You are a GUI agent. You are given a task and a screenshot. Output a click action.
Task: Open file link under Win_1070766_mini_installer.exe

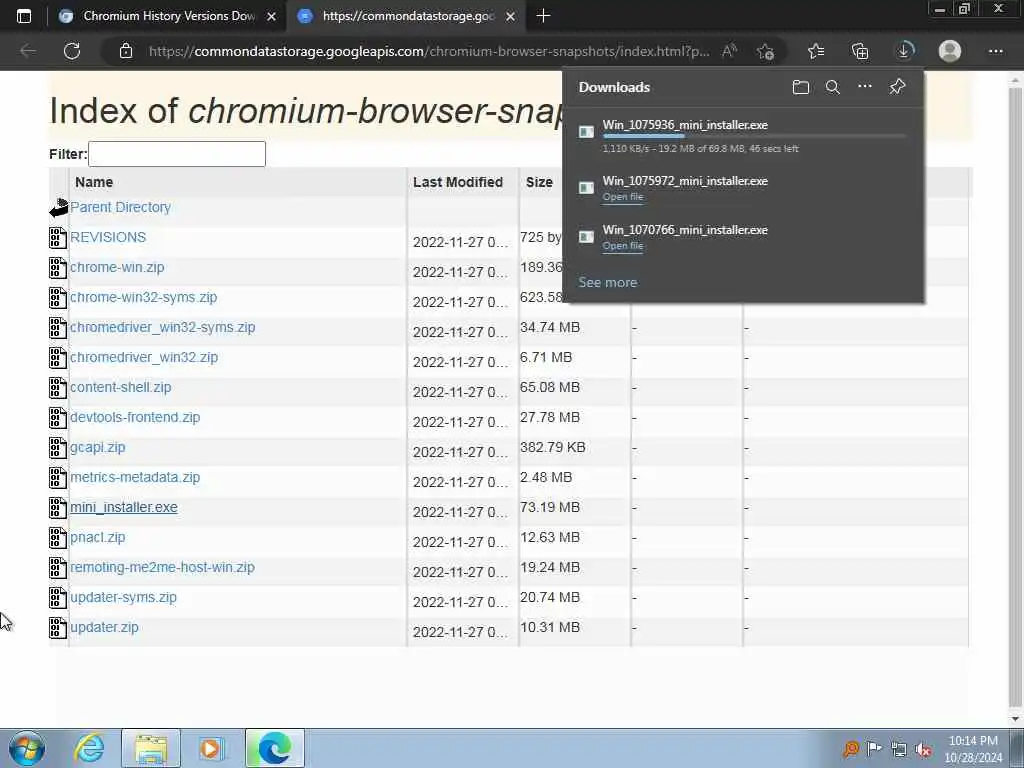coord(622,246)
